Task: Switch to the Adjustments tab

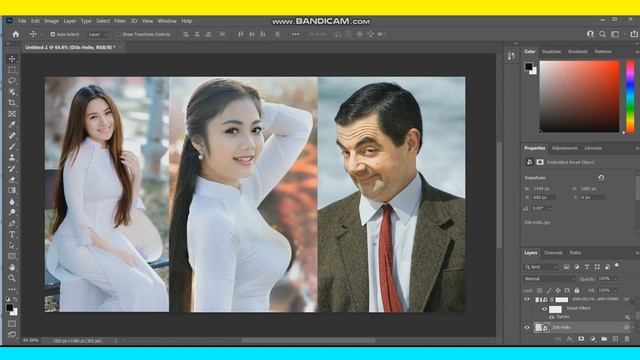Action: click(564, 148)
